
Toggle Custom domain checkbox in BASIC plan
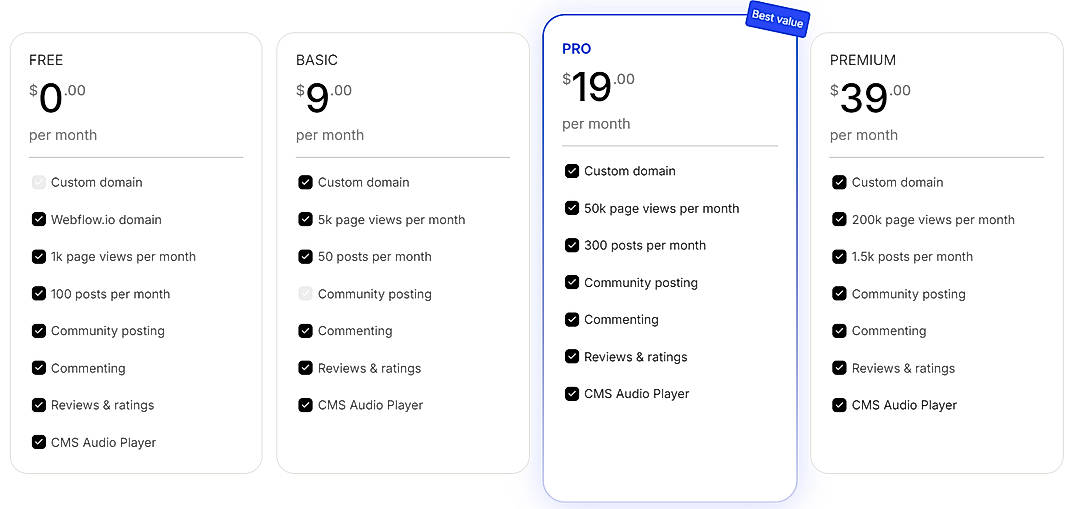[306, 182]
